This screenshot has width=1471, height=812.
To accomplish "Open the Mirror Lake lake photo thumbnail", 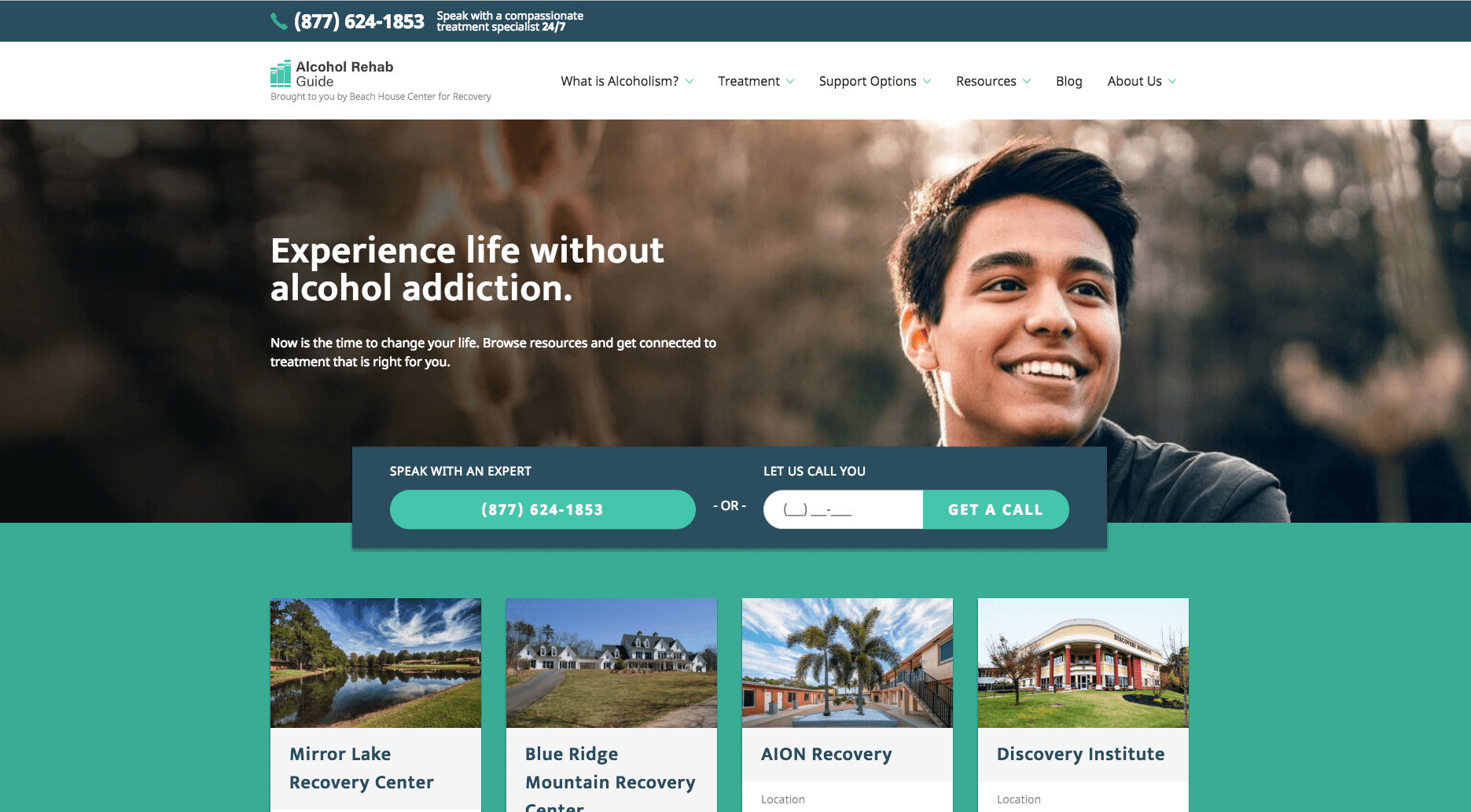I will [x=376, y=663].
